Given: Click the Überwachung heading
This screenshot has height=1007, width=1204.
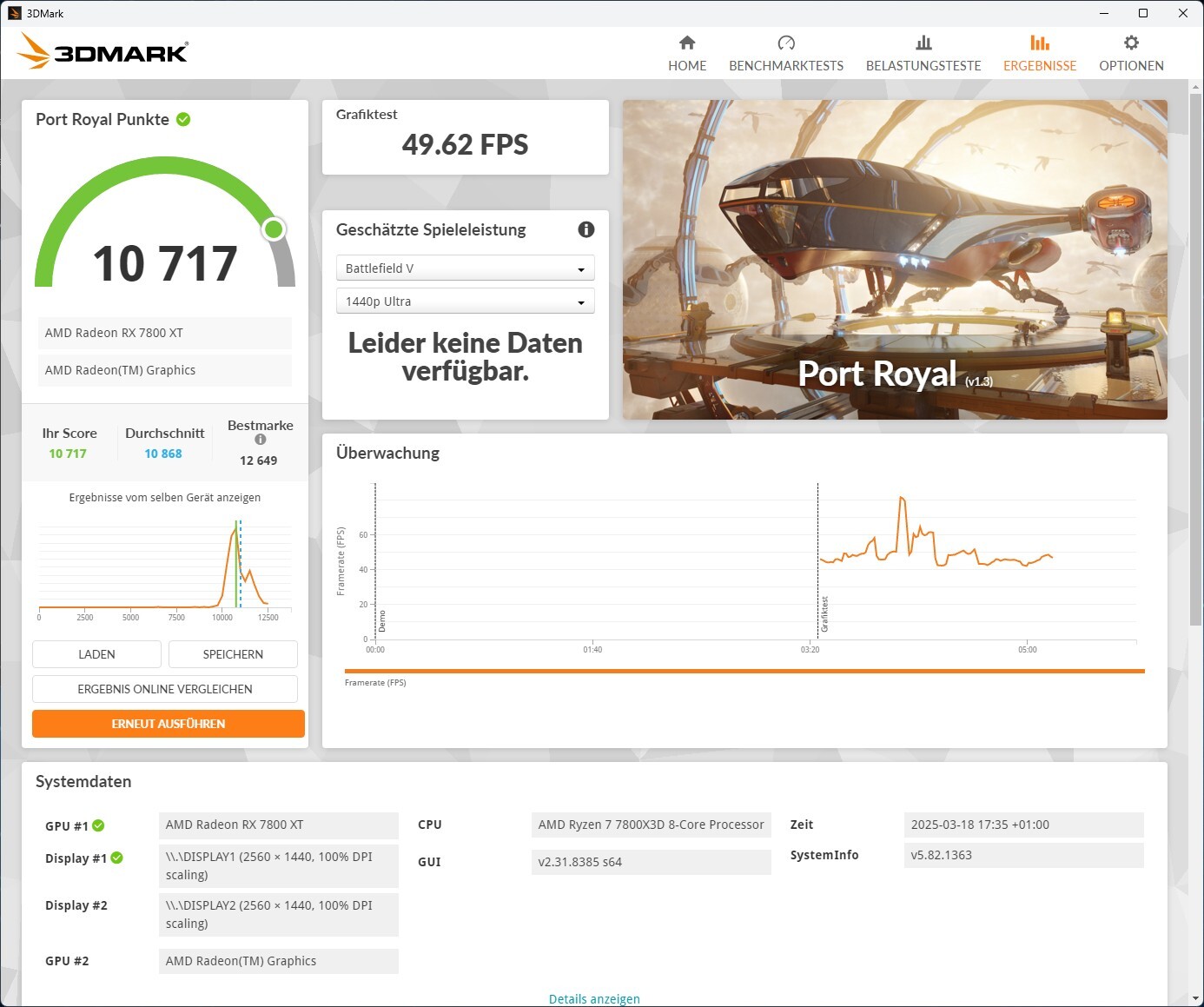Looking at the screenshot, I should pyautogui.click(x=387, y=453).
